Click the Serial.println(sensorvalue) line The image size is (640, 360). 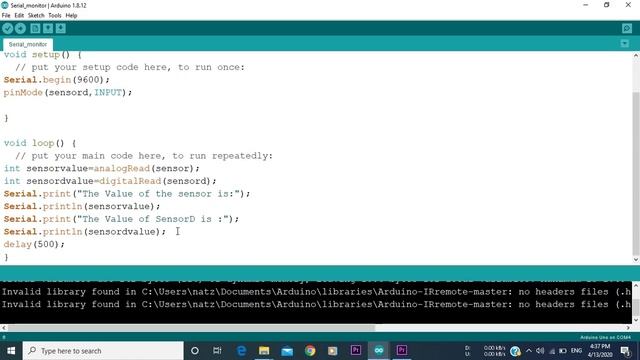(82, 206)
